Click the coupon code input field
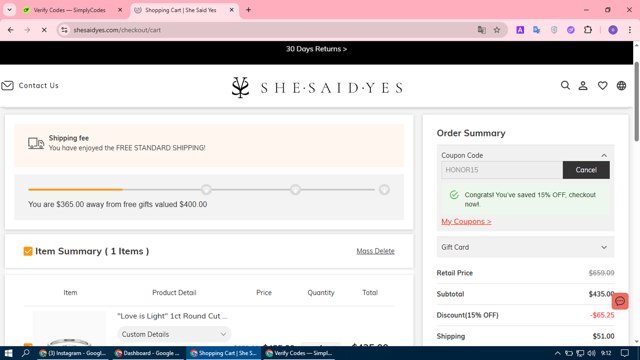640x360 pixels. 502,170
